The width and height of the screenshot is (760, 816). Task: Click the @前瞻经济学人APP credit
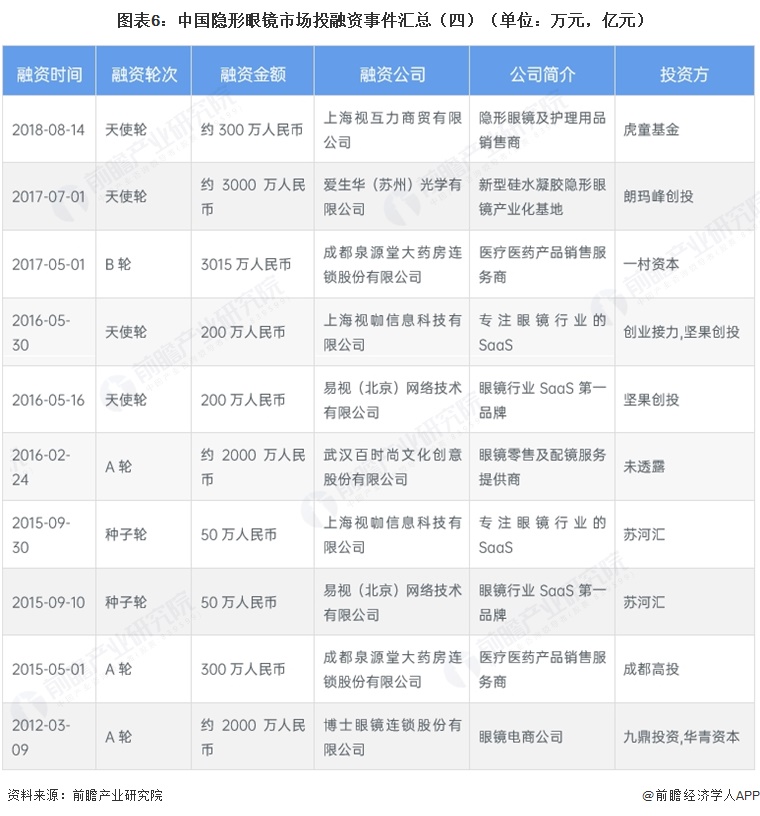pyautogui.click(x=700, y=795)
